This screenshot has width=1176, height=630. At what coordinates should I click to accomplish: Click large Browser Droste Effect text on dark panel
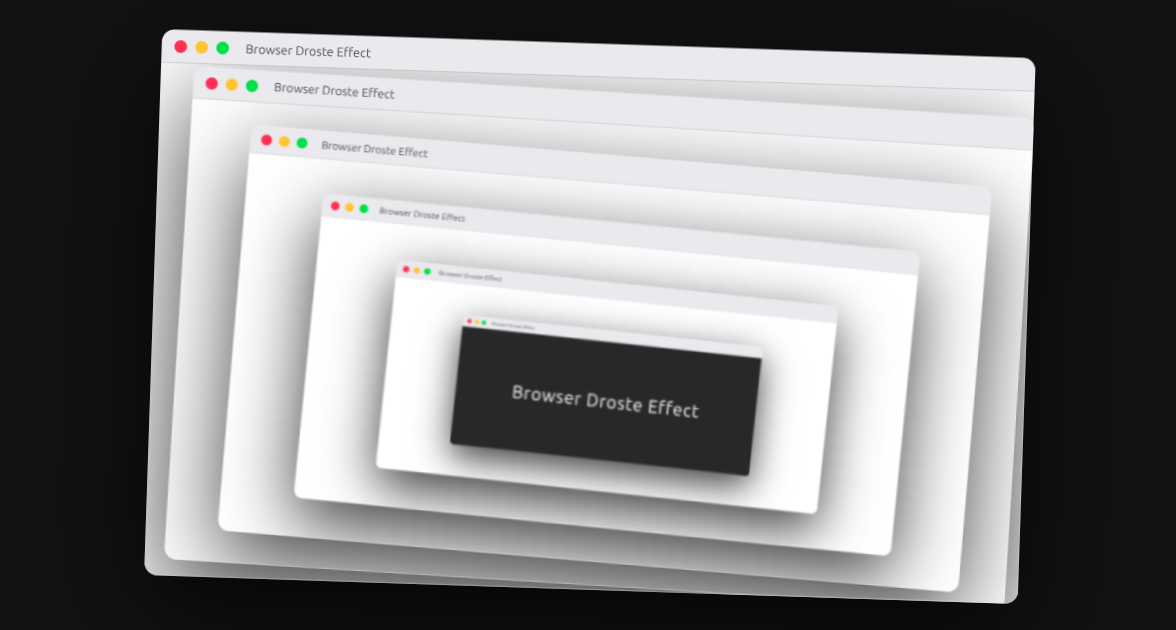(605, 402)
